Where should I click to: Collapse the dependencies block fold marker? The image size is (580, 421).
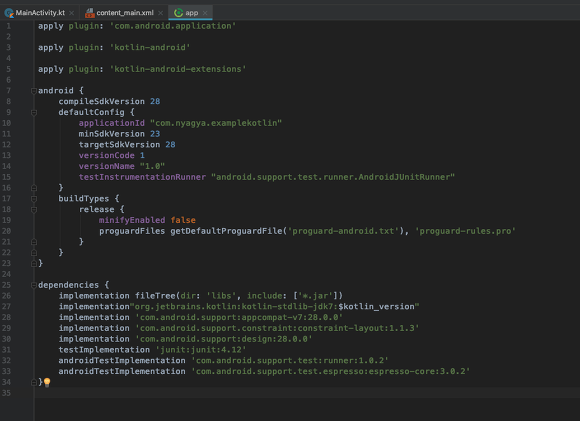click(34, 285)
